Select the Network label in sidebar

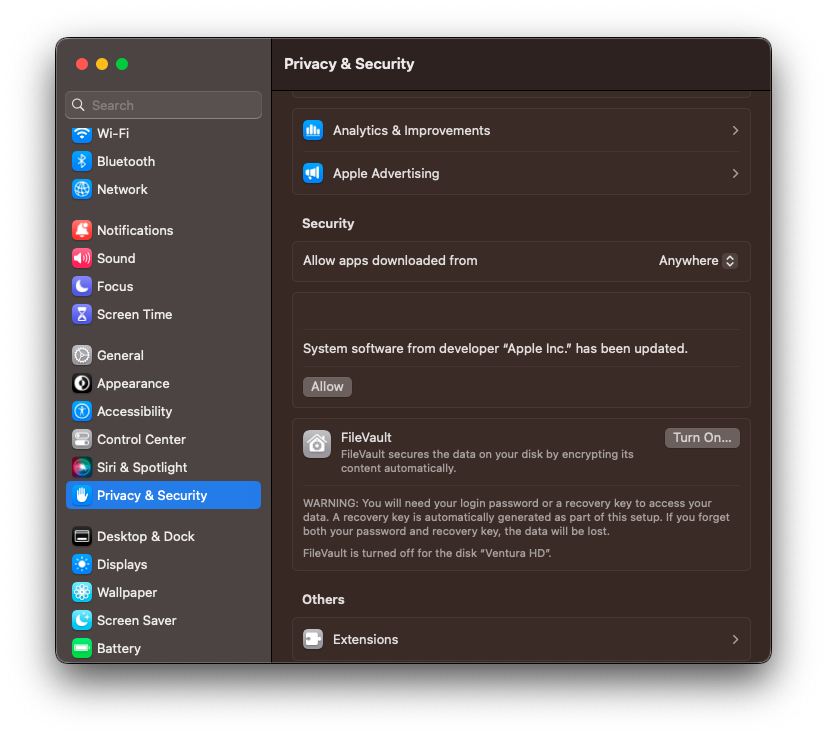[122, 189]
